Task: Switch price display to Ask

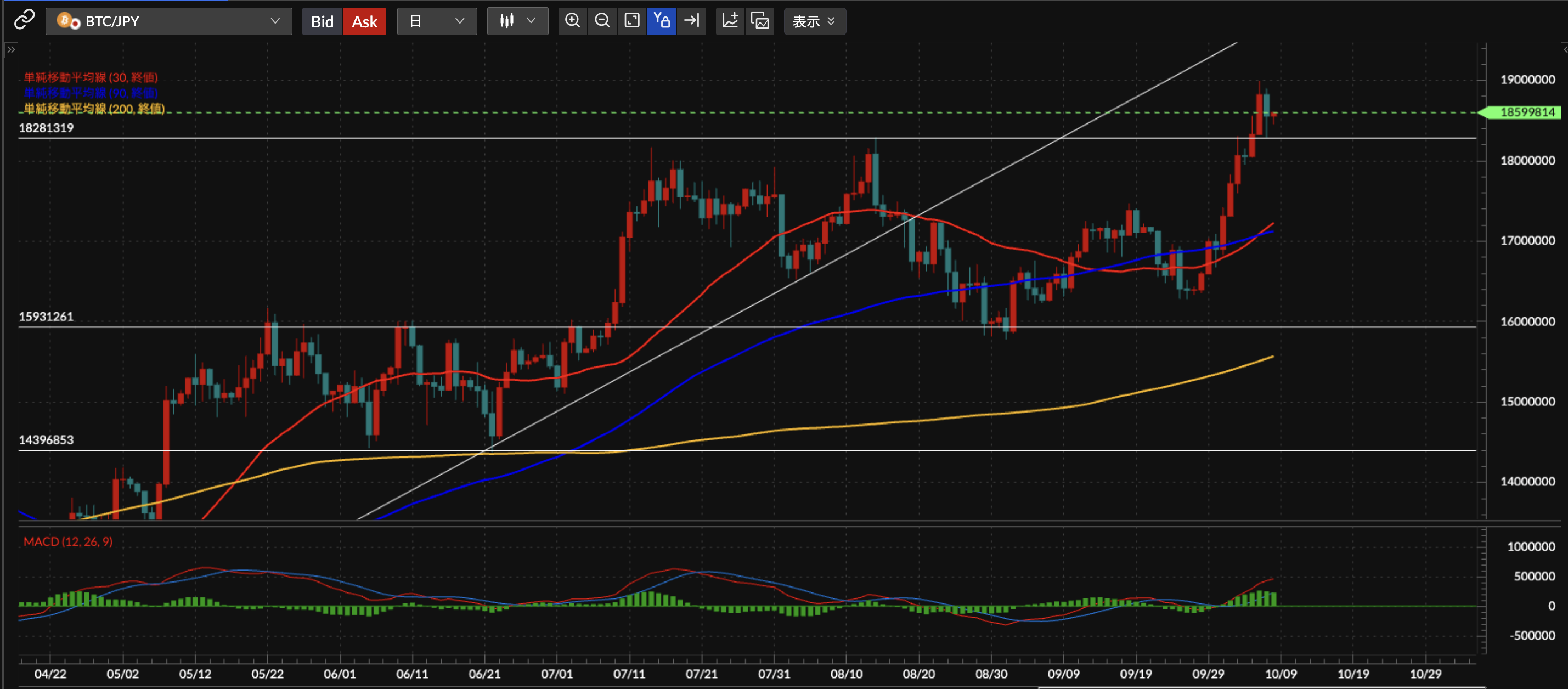Action: [x=364, y=22]
